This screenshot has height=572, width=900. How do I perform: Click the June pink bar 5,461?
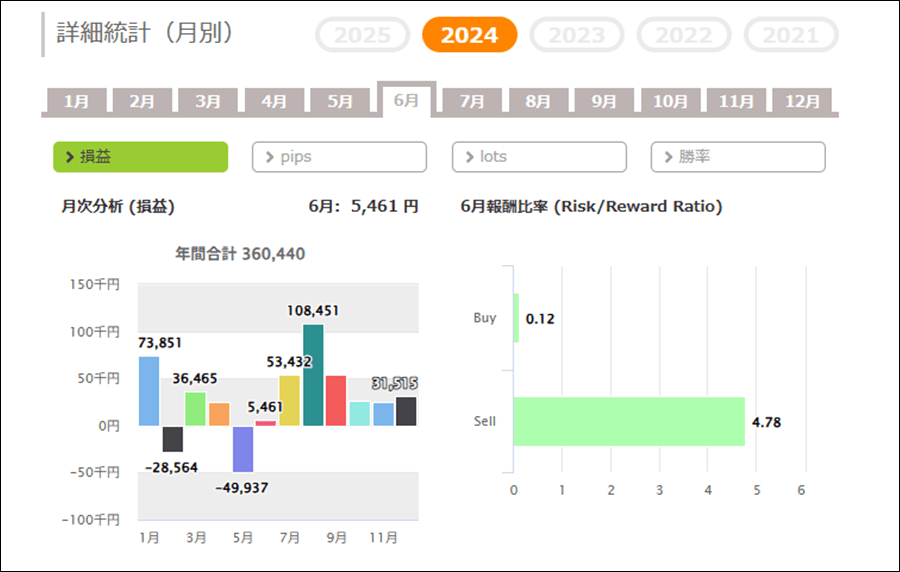pyautogui.click(x=266, y=423)
